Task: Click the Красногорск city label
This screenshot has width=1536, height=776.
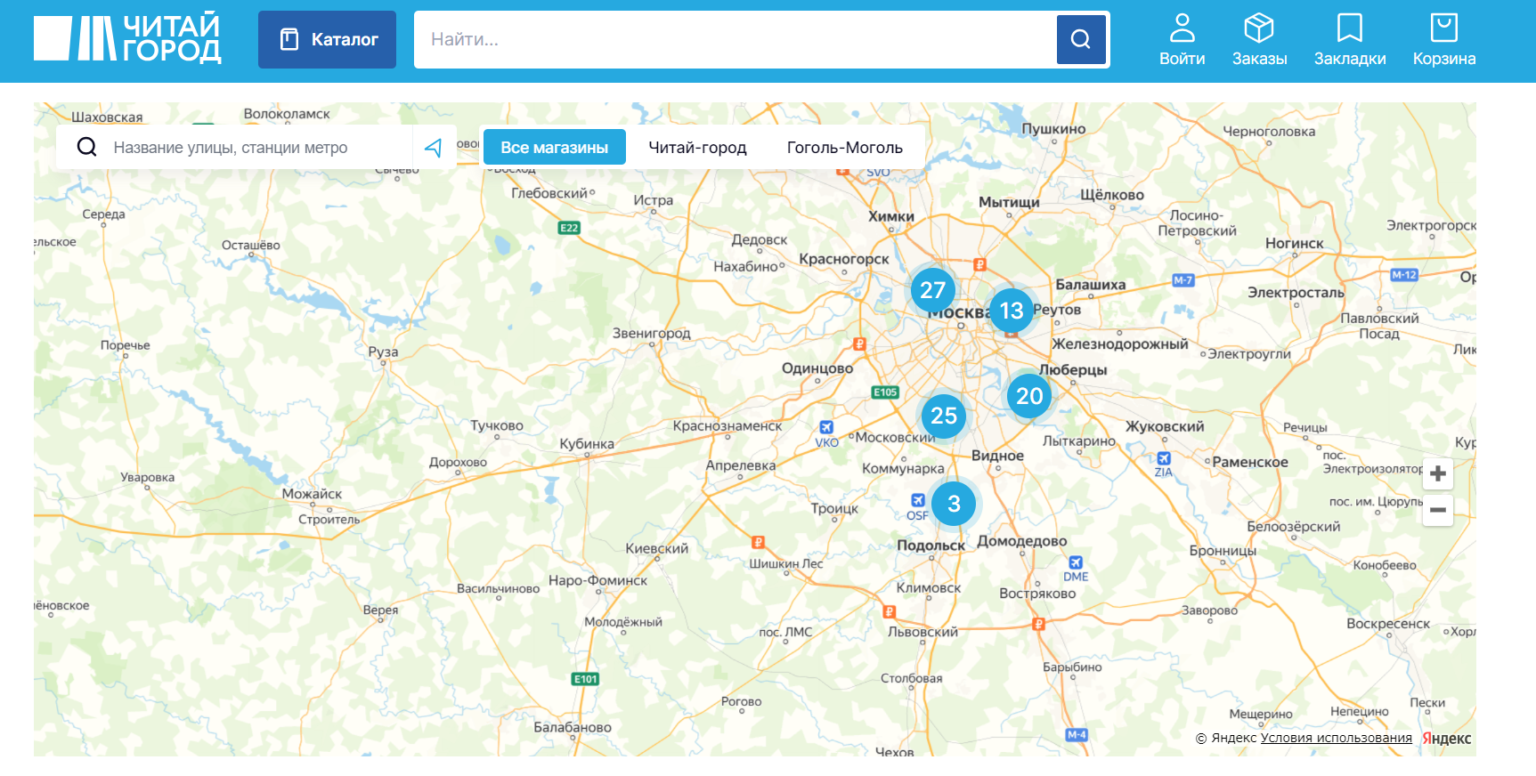Action: pos(844,259)
